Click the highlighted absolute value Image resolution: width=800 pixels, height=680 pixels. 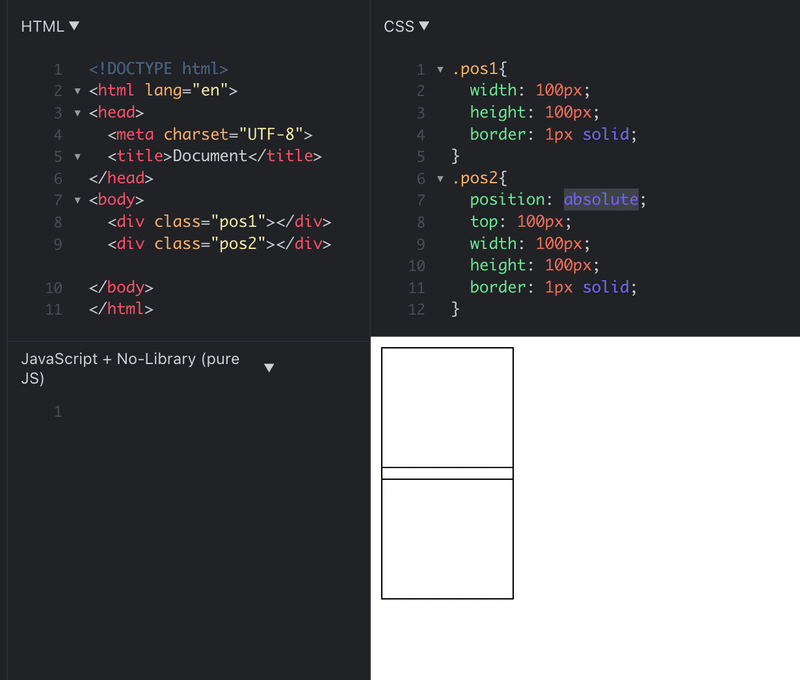click(x=601, y=199)
